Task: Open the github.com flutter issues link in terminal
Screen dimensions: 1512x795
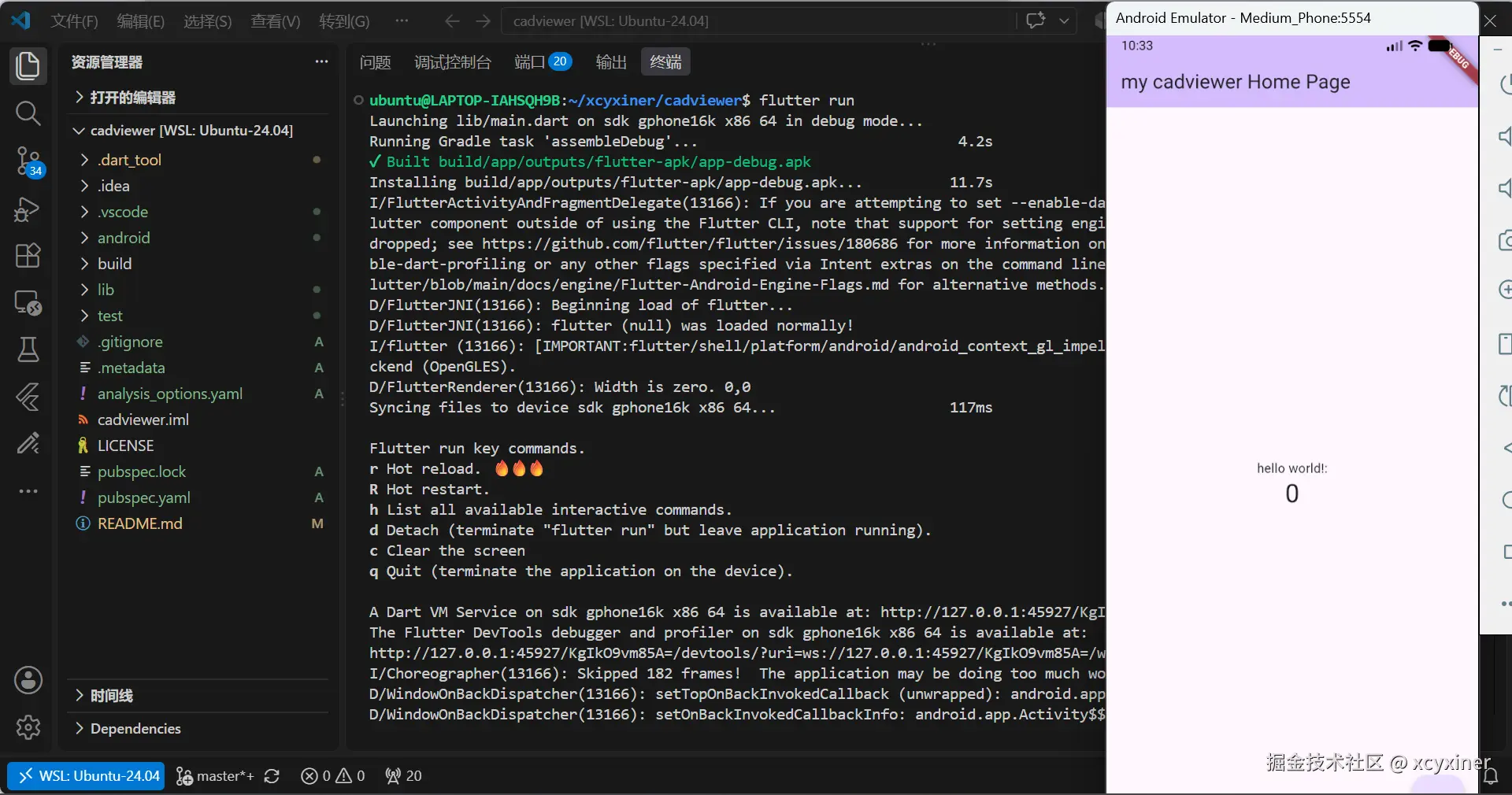Action: [690, 244]
